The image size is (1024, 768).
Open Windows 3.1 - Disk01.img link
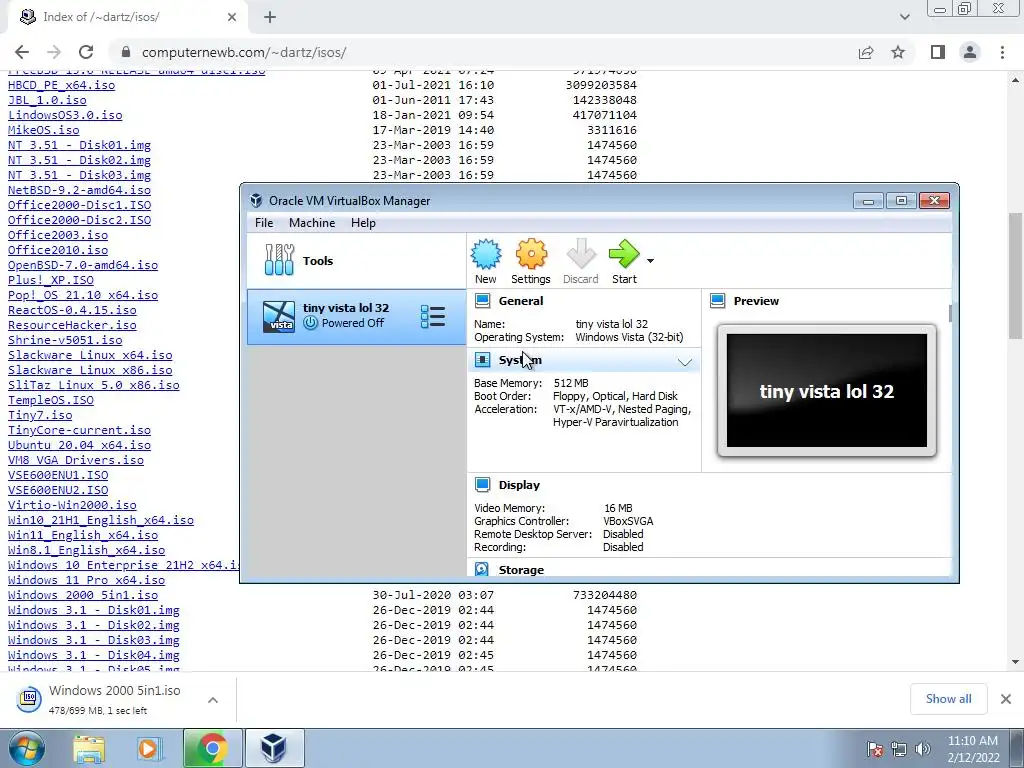click(94, 610)
